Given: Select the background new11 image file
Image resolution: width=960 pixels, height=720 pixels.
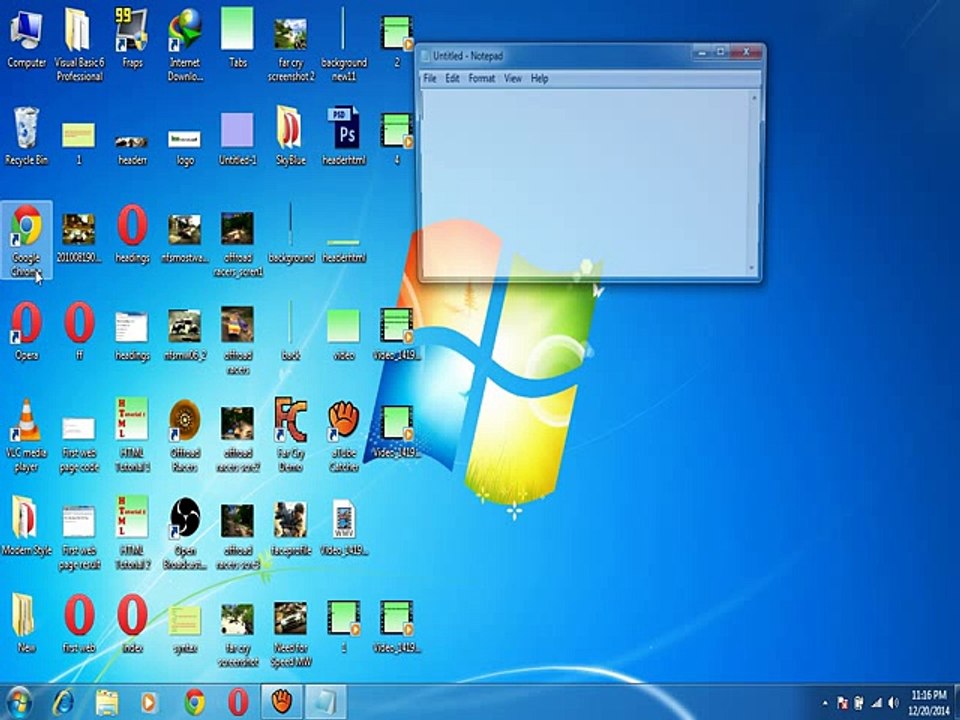Looking at the screenshot, I should tap(343, 44).
